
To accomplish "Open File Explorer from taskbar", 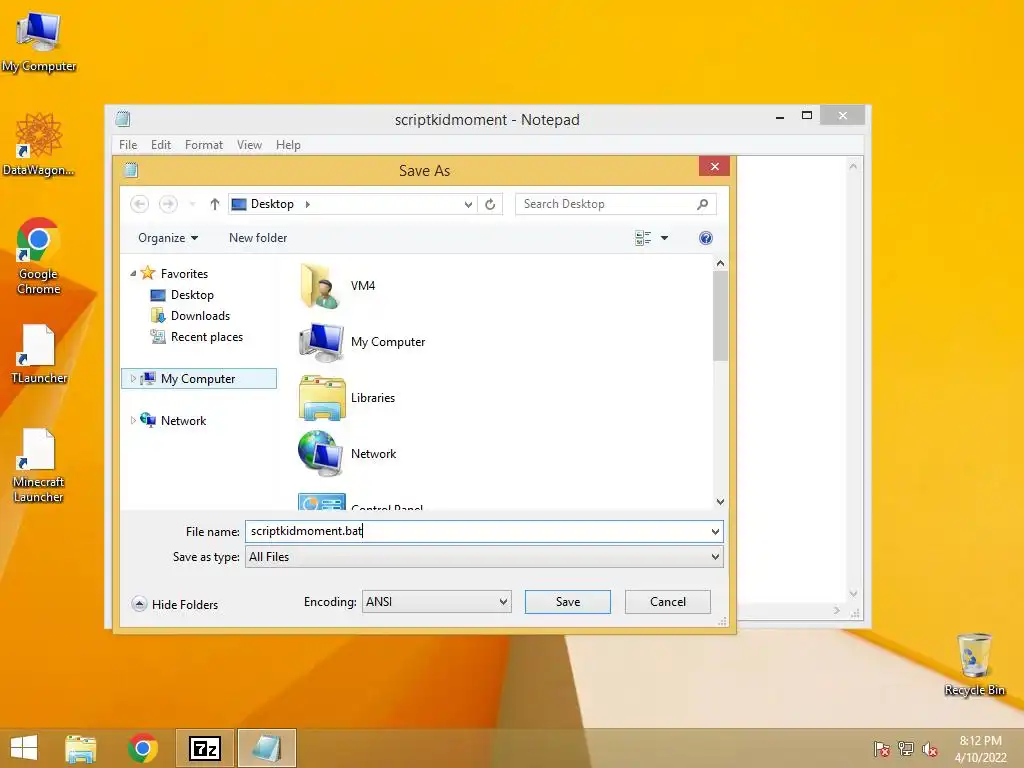I will tap(80, 748).
